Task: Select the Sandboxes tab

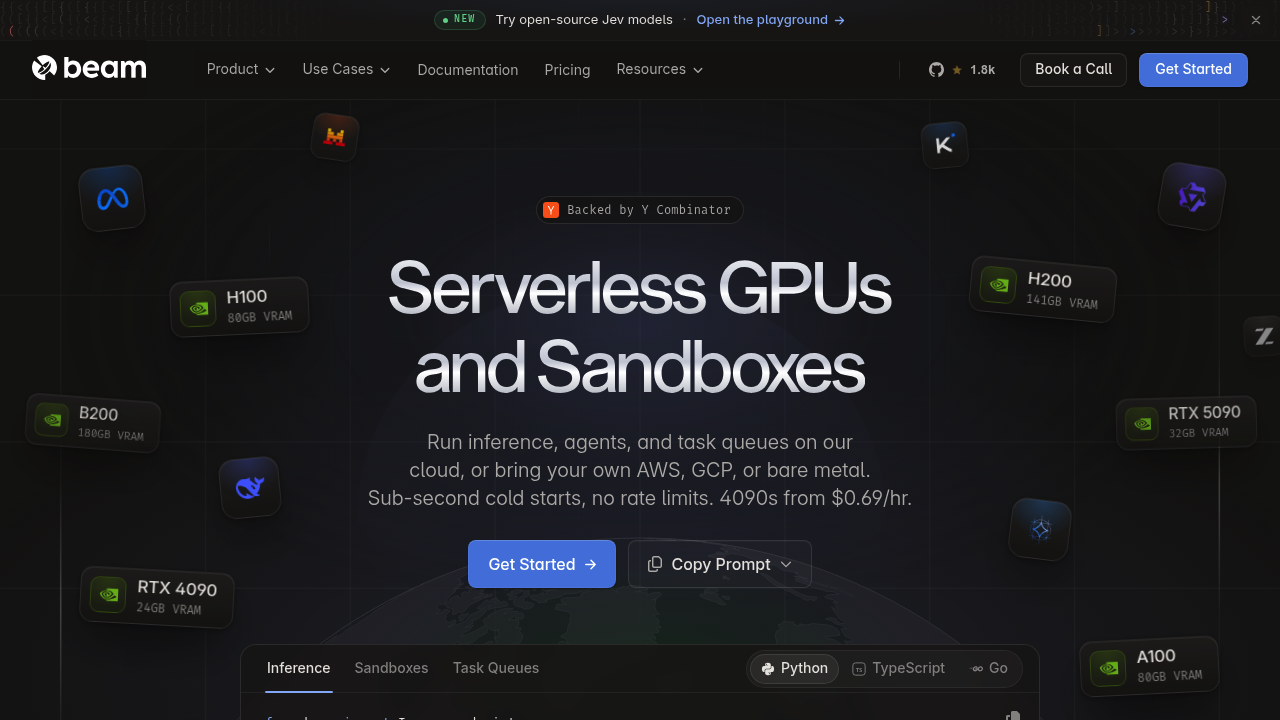Action: (391, 668)
